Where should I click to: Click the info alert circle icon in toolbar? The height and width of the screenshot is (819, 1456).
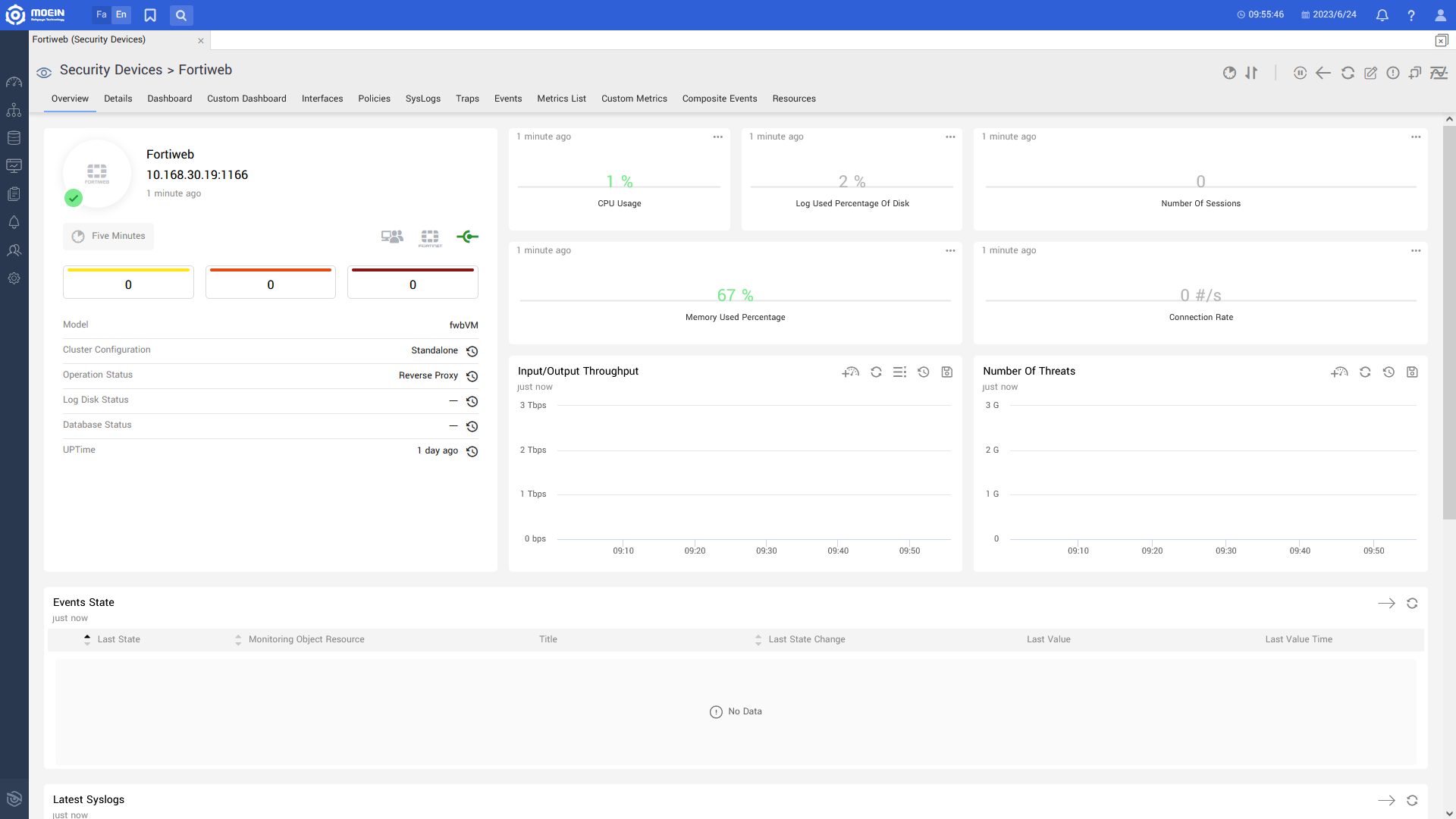[1393, 73]
